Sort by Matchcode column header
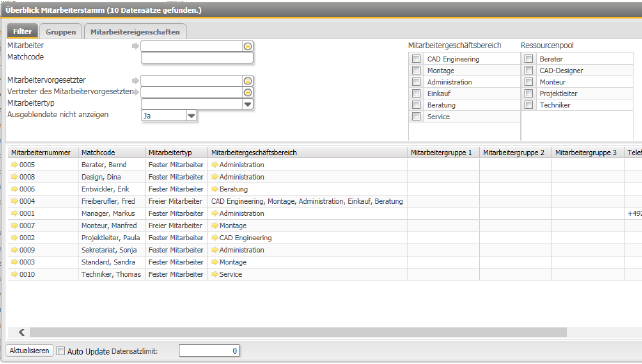 coord(112,152)
